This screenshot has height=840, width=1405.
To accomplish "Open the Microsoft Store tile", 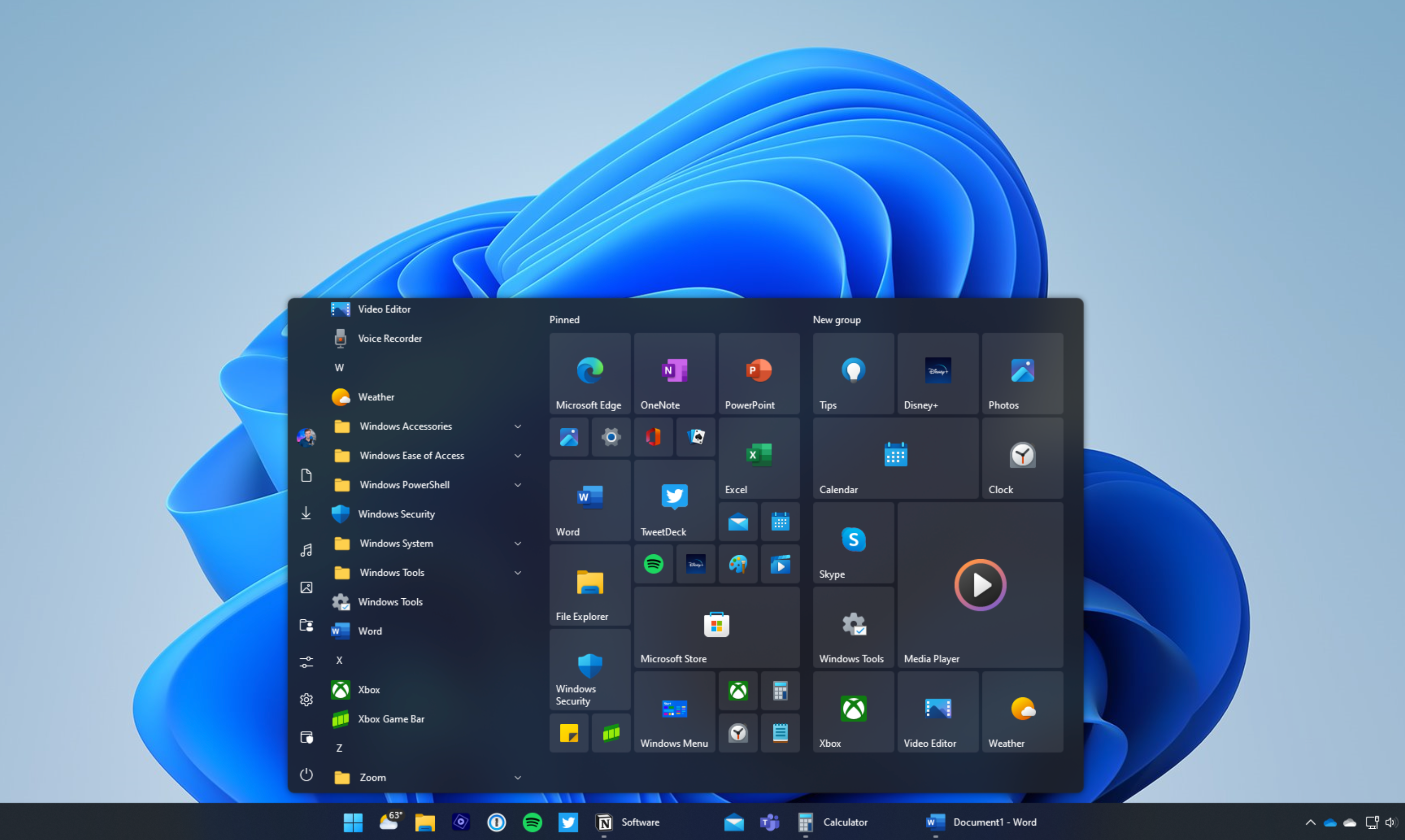I will [717, 627].
